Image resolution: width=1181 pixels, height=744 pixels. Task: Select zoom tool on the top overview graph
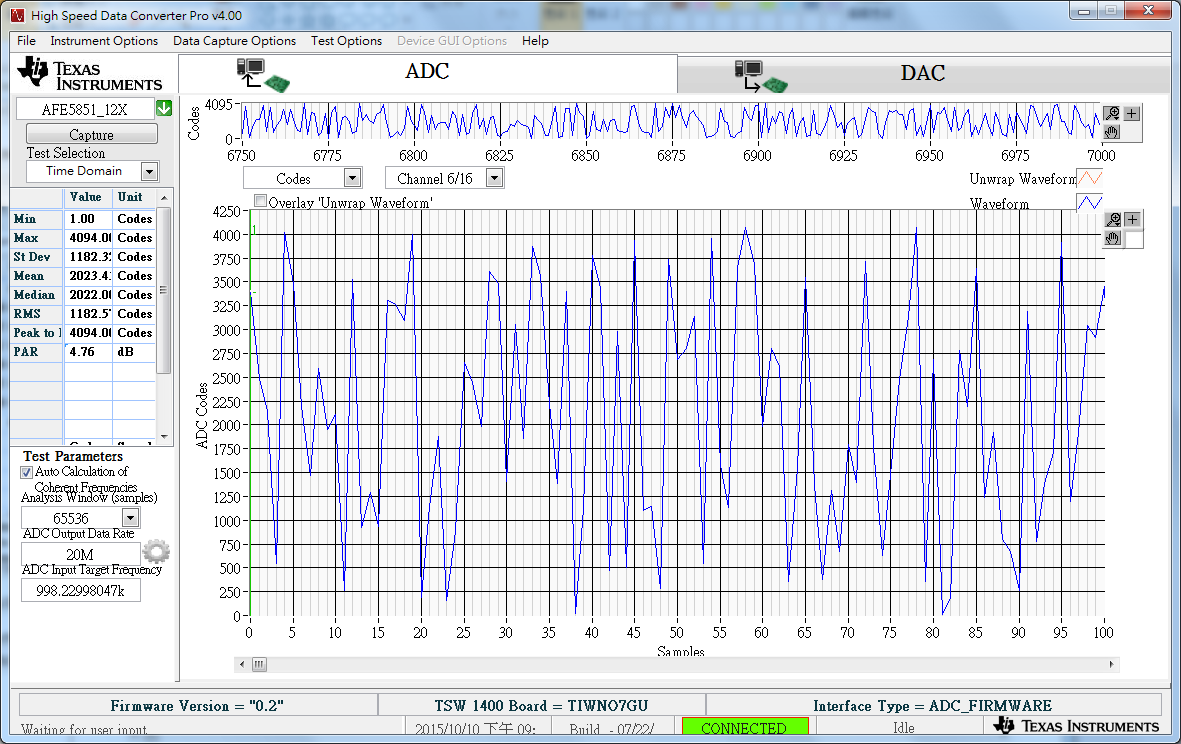1112,114
